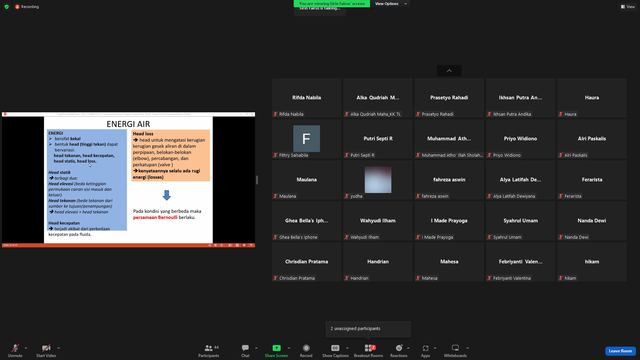Click Alka Qudriah participant tile
Viewport: 640px width, 360px height.
coord(378,98)
